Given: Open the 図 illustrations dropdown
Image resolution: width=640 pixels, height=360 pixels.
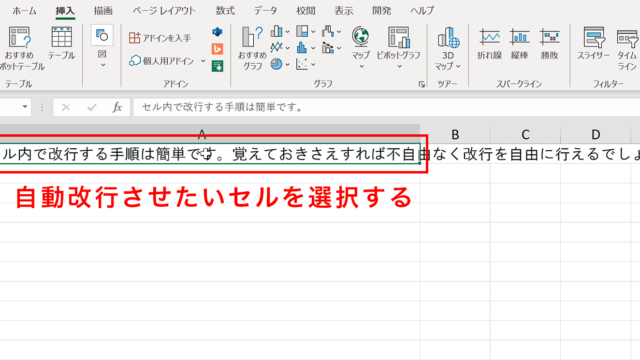Looking at the screenshot, I should click(x=102, y=46).
